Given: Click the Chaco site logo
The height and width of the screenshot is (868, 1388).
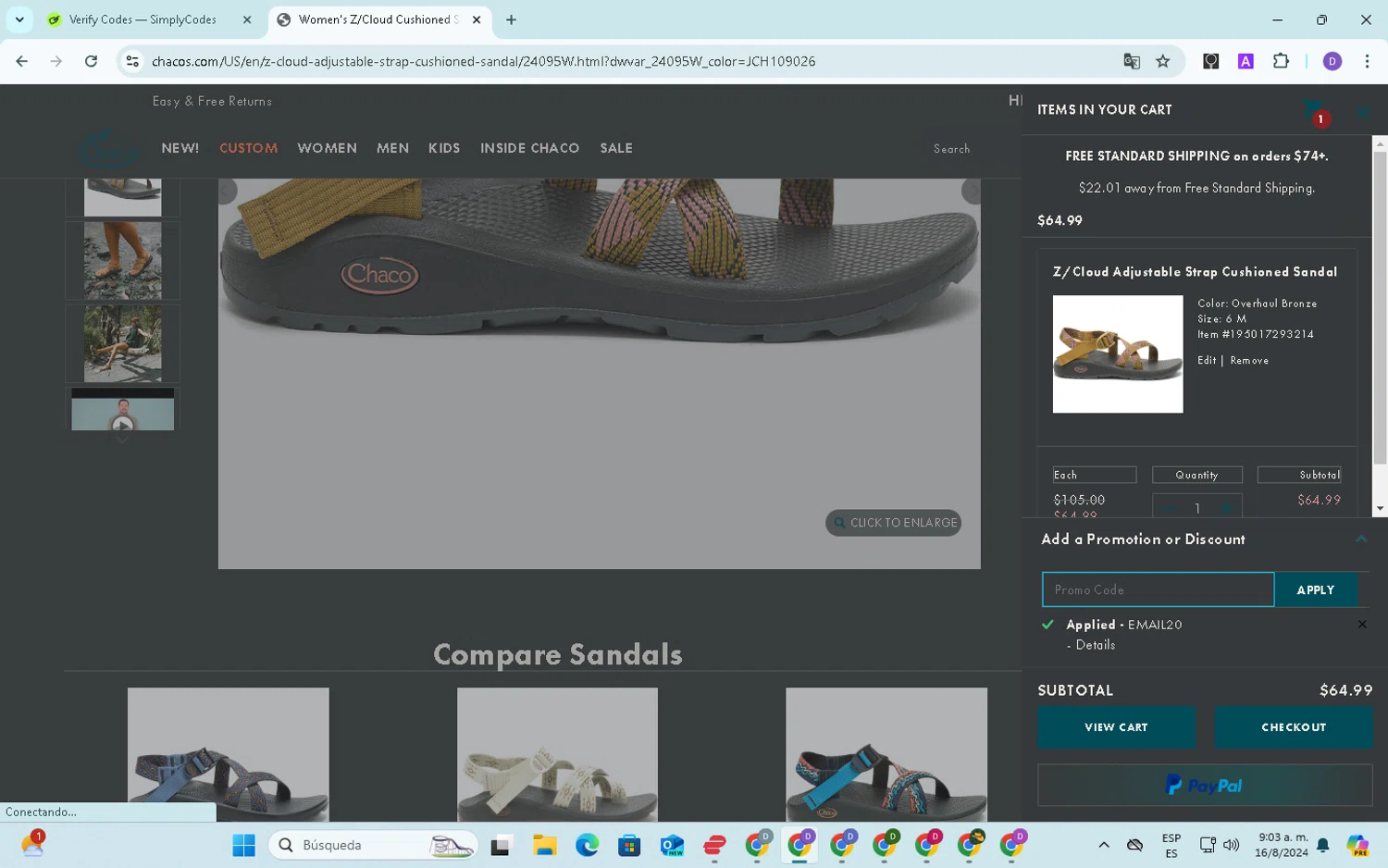Looking at the screenshot, I should pos(108,148).
